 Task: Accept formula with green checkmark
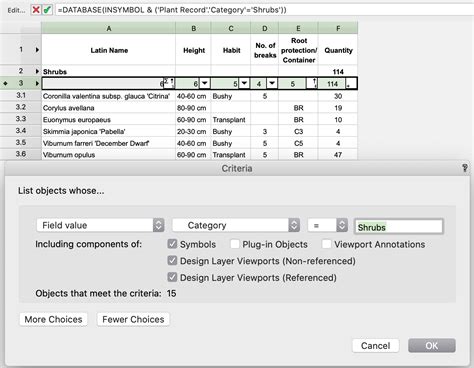pos(47,10)
